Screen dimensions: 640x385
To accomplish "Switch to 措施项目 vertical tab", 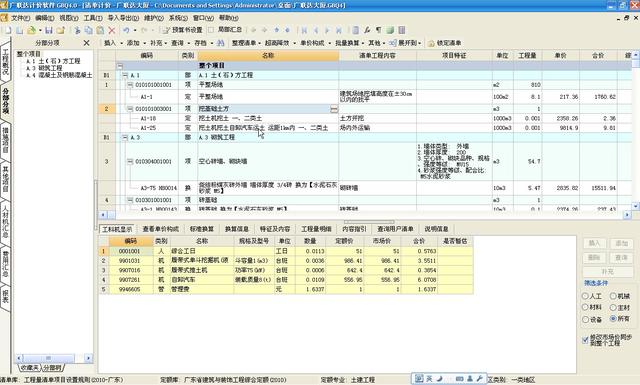I will (6, 140).
